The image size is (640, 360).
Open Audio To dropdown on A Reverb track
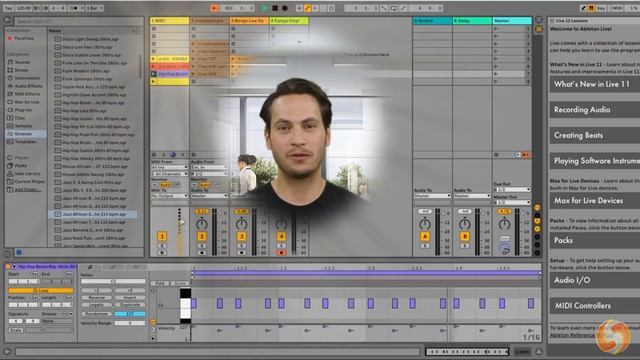coord(432,196)
